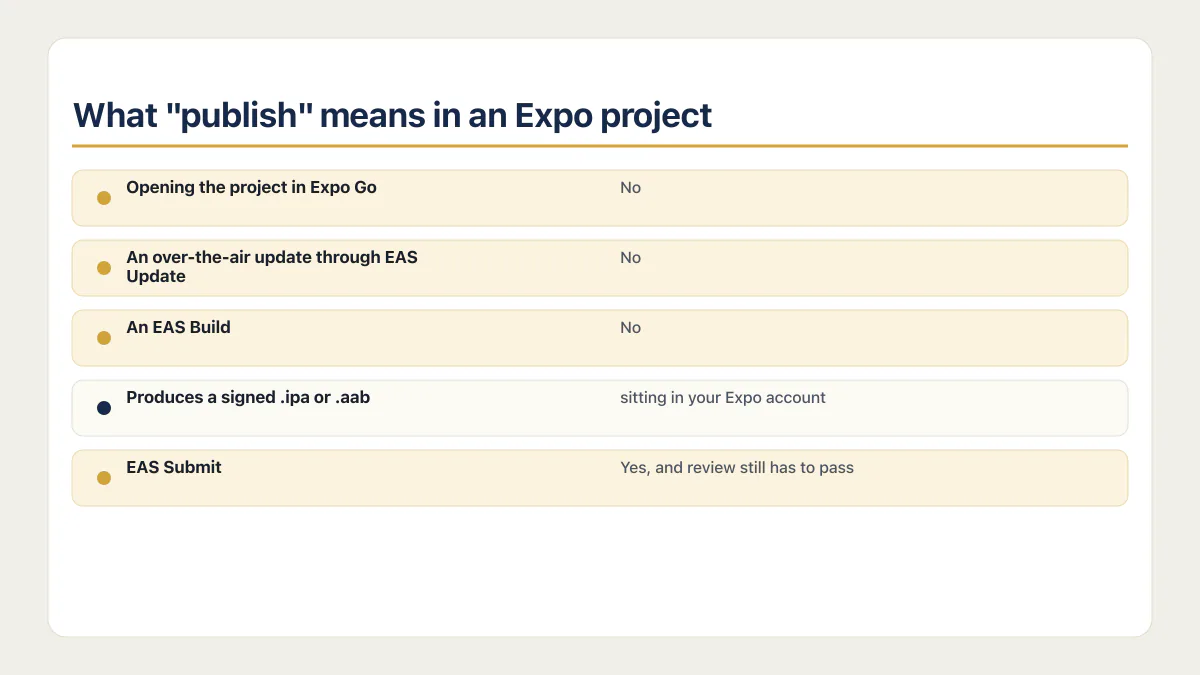
Task: Click the 'No' answer in the EAS Build row
Action: 630,327
